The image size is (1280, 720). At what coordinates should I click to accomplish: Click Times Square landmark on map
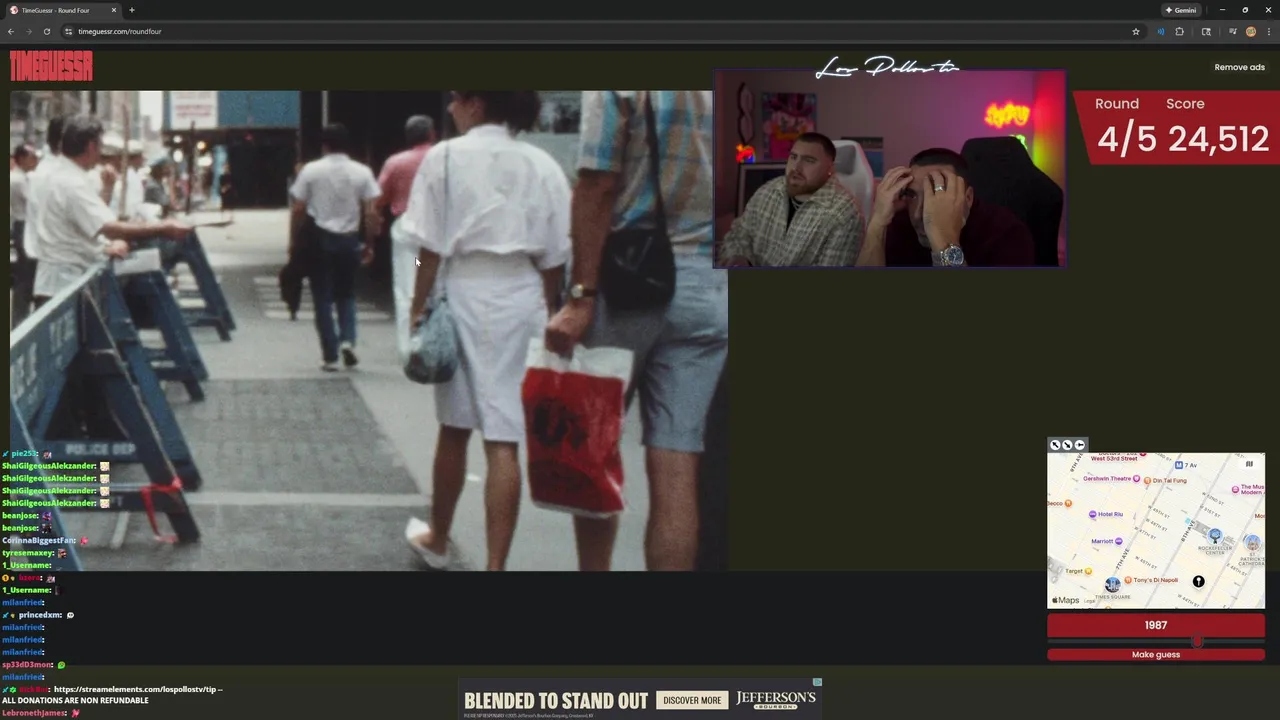click(1112, 585)
